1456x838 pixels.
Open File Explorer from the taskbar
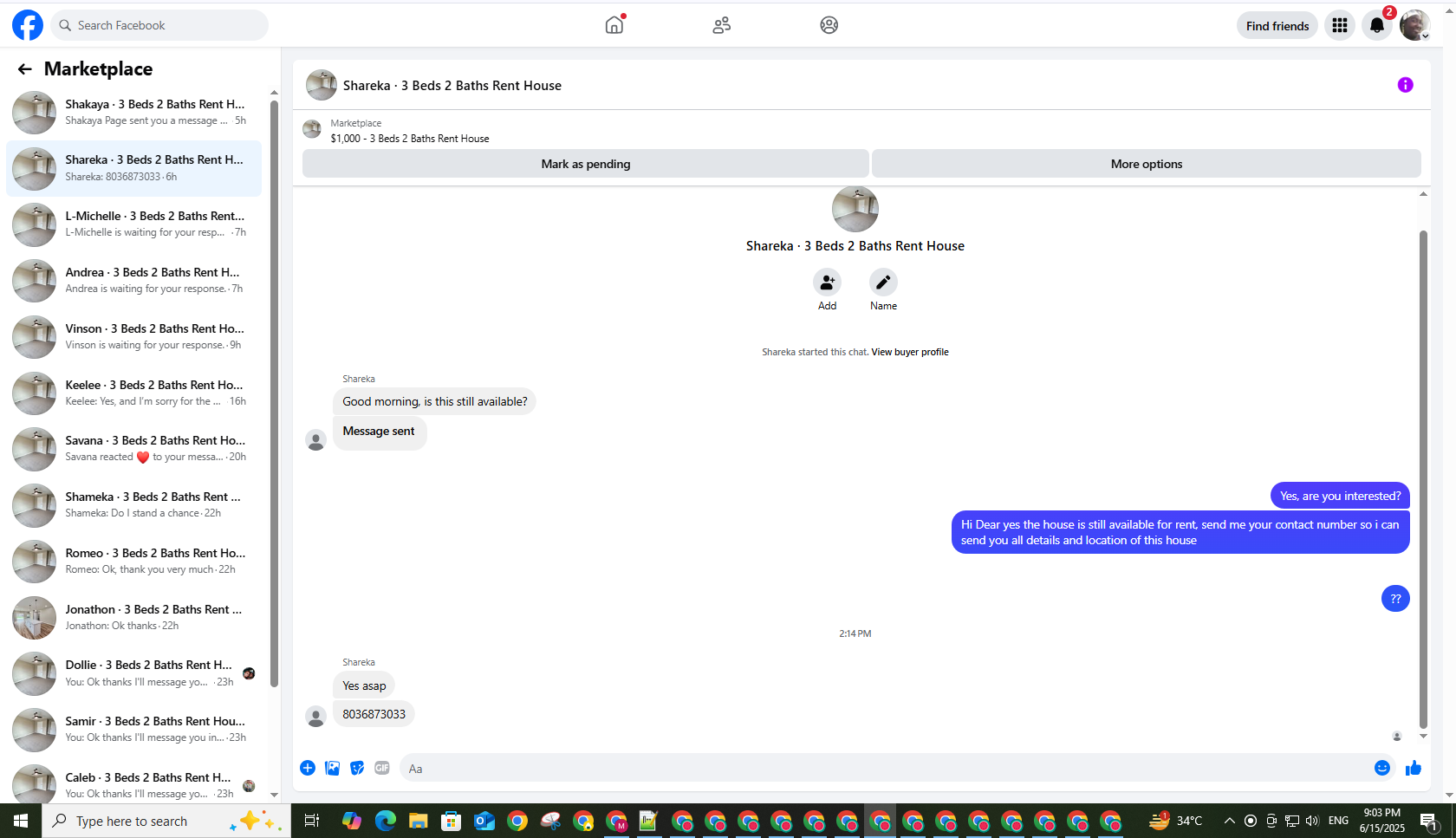pos(419,821)
